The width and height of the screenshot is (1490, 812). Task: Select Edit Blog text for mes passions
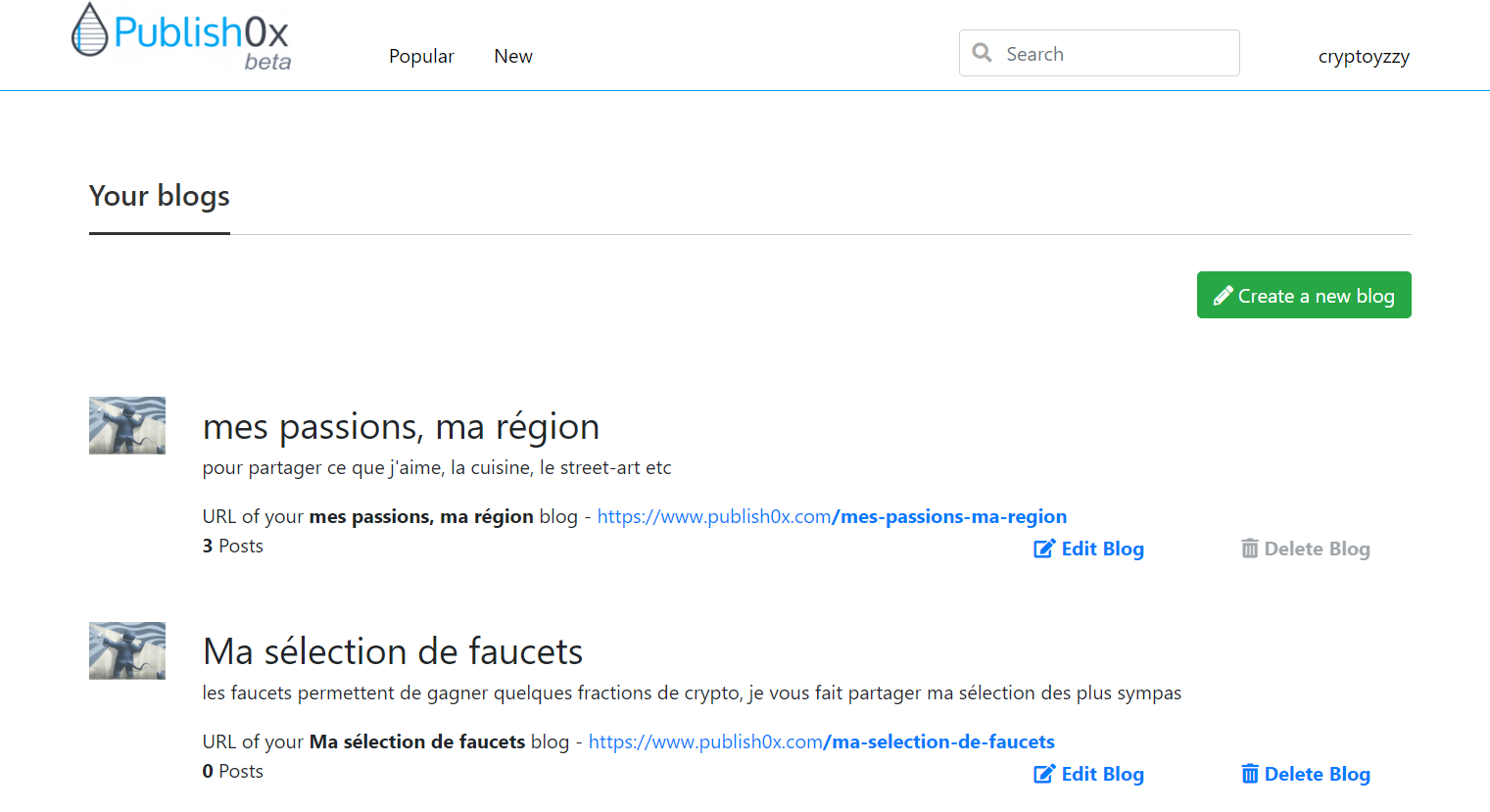[1103, 549]
